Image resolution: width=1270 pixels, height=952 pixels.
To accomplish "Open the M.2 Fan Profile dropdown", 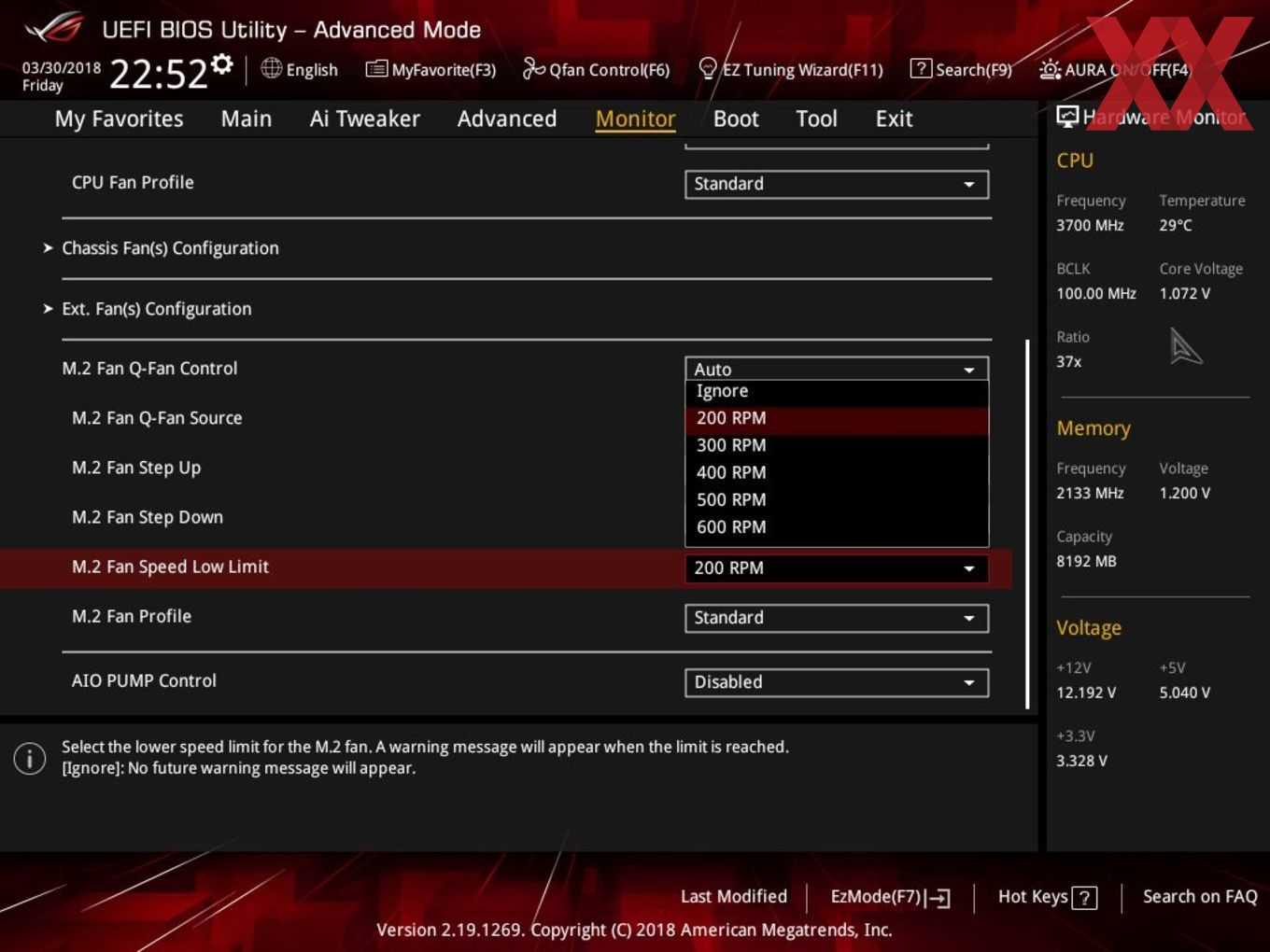I will point(837,618).
